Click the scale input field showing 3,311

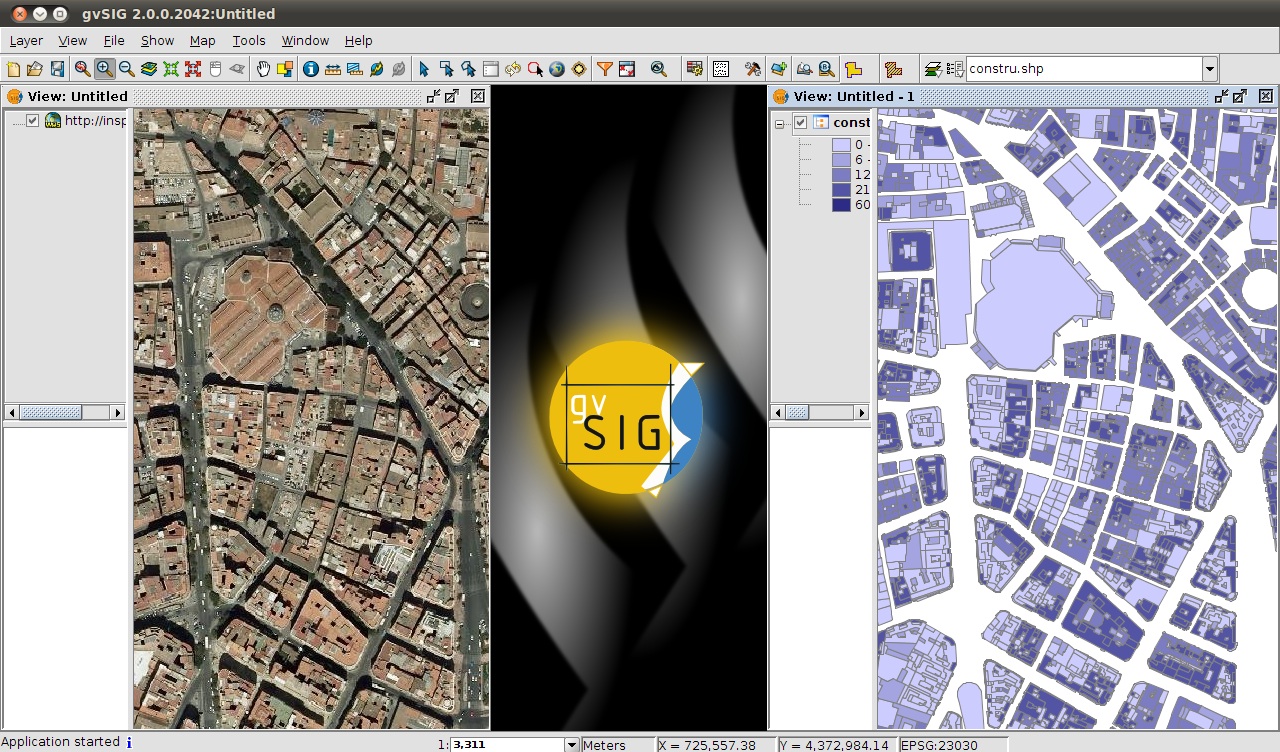coord(506,745)
